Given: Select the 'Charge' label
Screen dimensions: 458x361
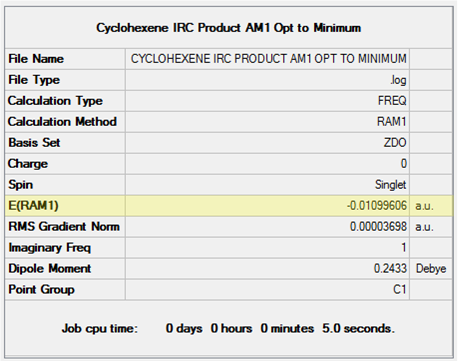Looking at the screenshot, I should pyautogui.click(x=28, y=164).
